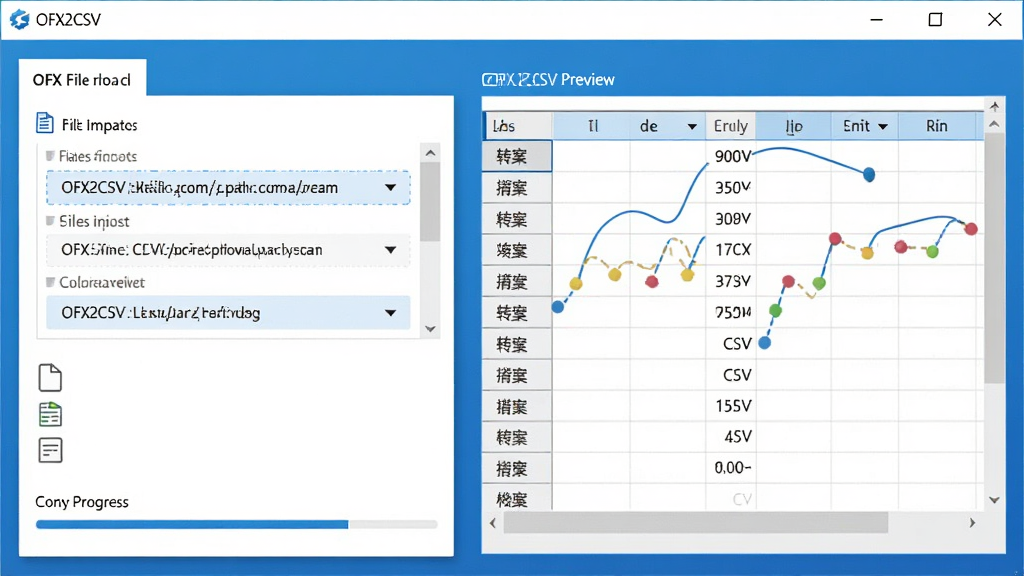Click the 17CX cell

(x=730, y=250)
